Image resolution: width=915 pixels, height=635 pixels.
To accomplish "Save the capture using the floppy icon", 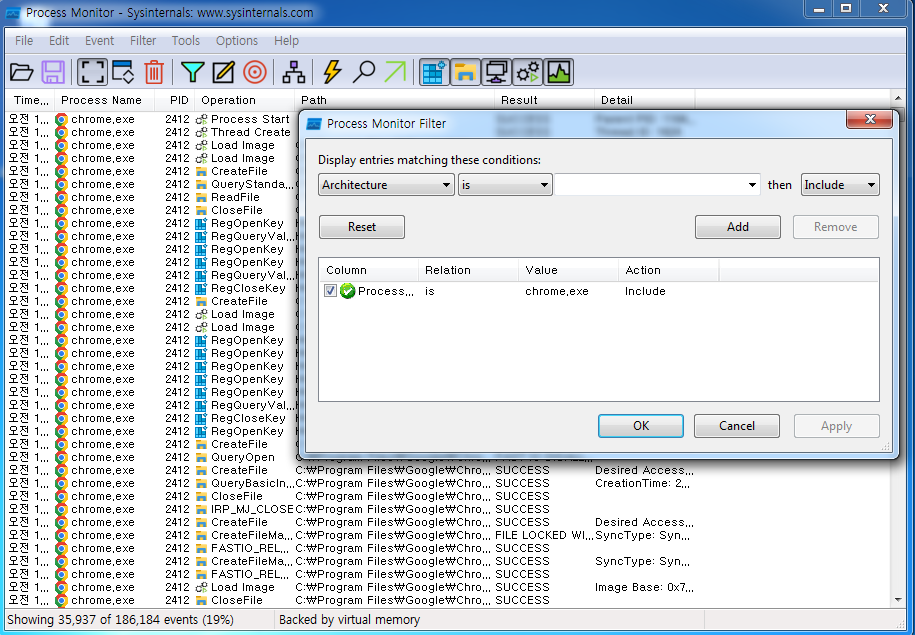I will tap(53, 72).
